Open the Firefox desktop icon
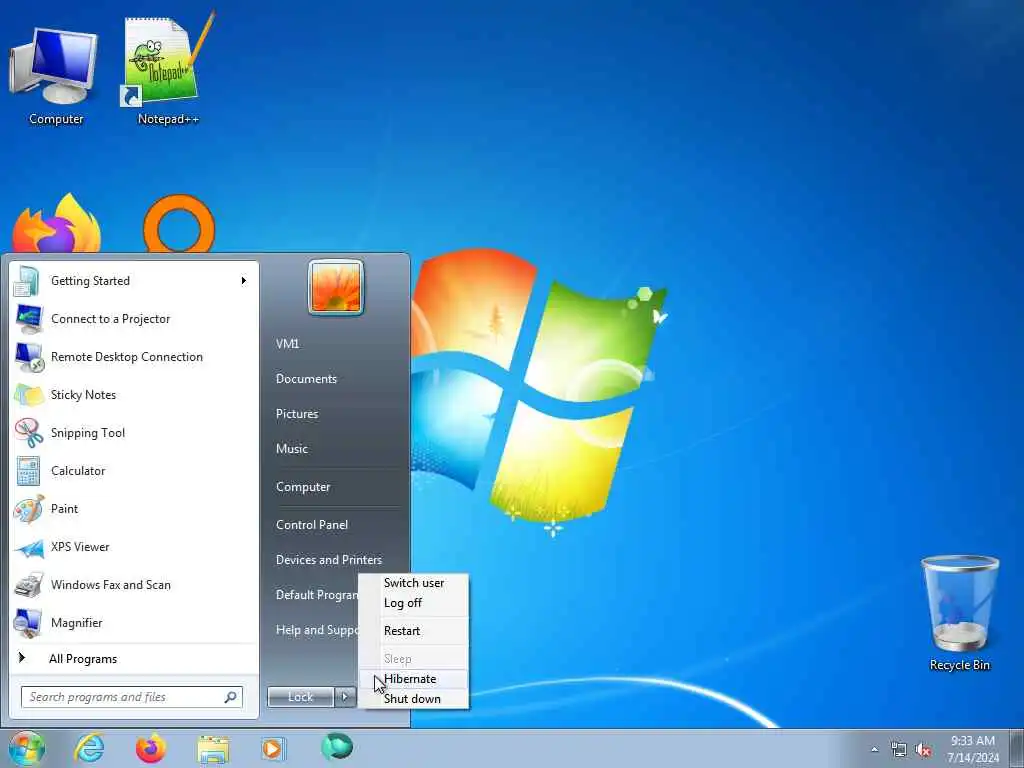Viewport: 1024px width, 768px height. point(57,223)
